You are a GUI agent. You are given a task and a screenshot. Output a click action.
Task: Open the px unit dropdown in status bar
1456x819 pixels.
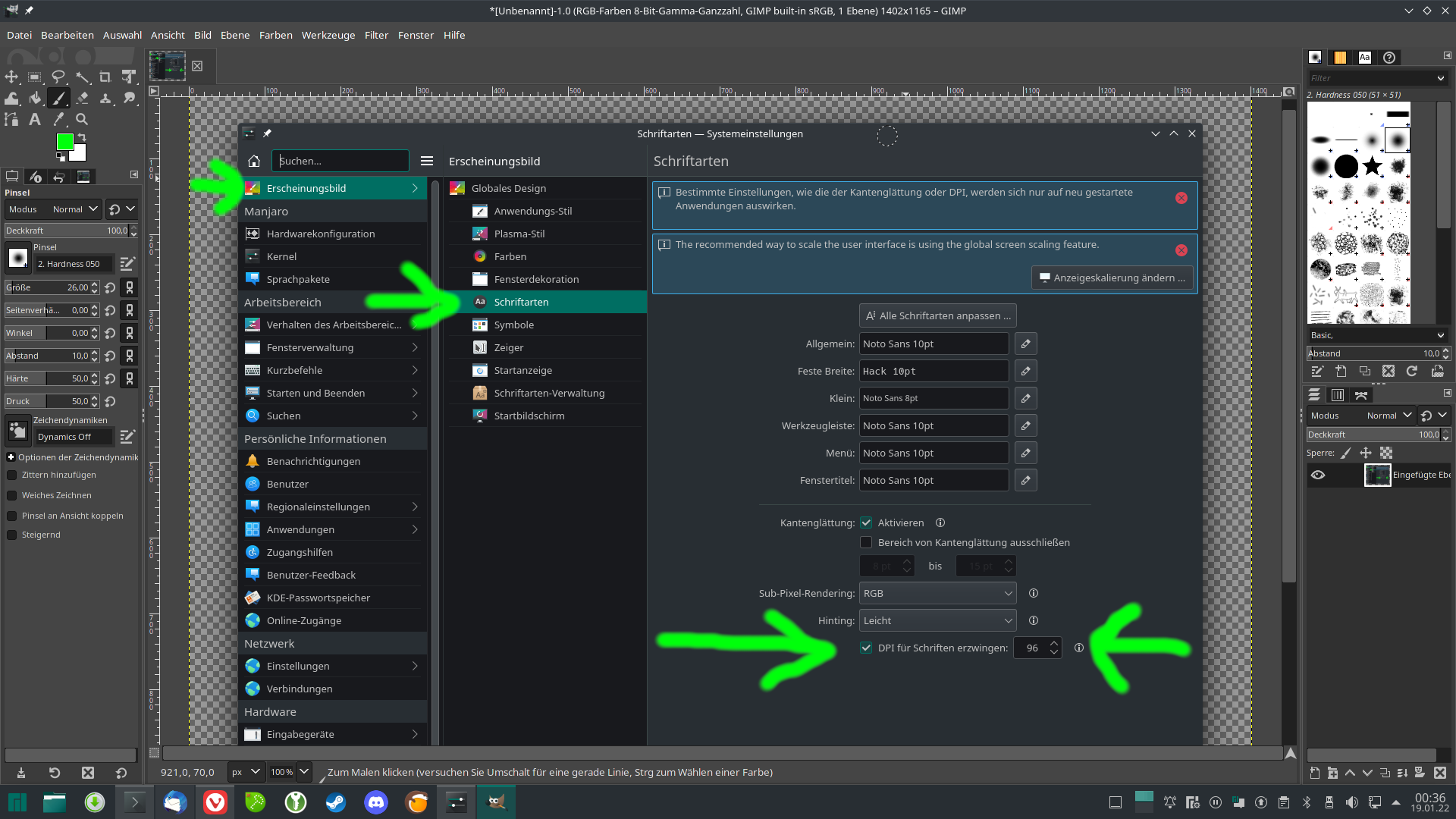point(246,772)
